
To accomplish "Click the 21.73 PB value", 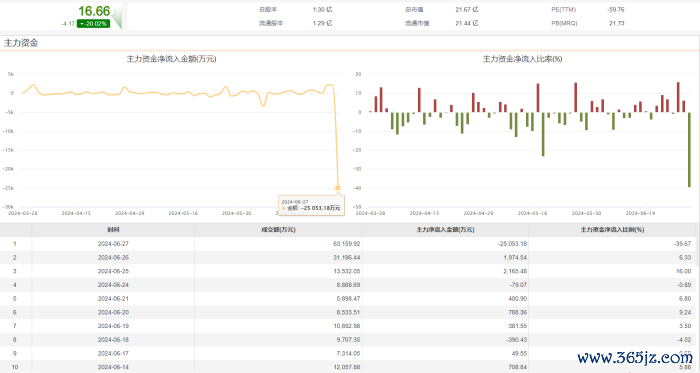I will pos(617,23).
